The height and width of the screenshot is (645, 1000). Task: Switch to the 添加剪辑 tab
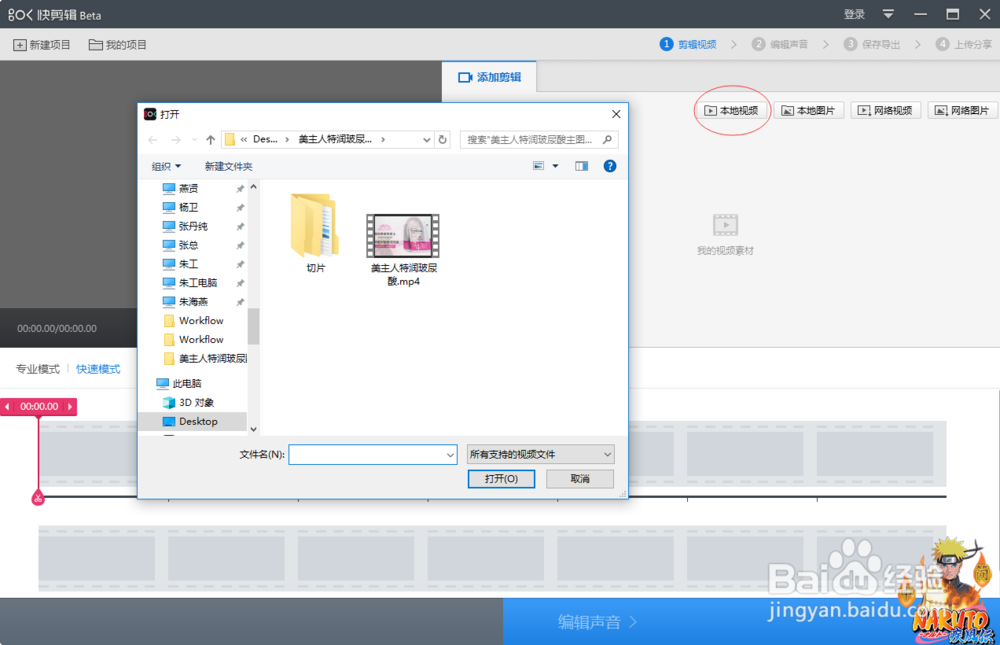[x=489, y=77]
